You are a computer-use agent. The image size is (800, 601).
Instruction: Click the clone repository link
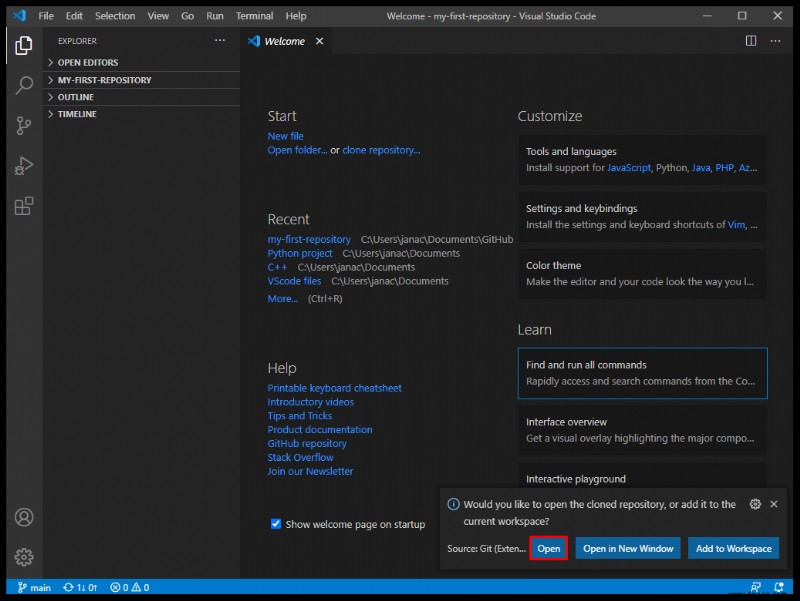(x=381, y=150)
